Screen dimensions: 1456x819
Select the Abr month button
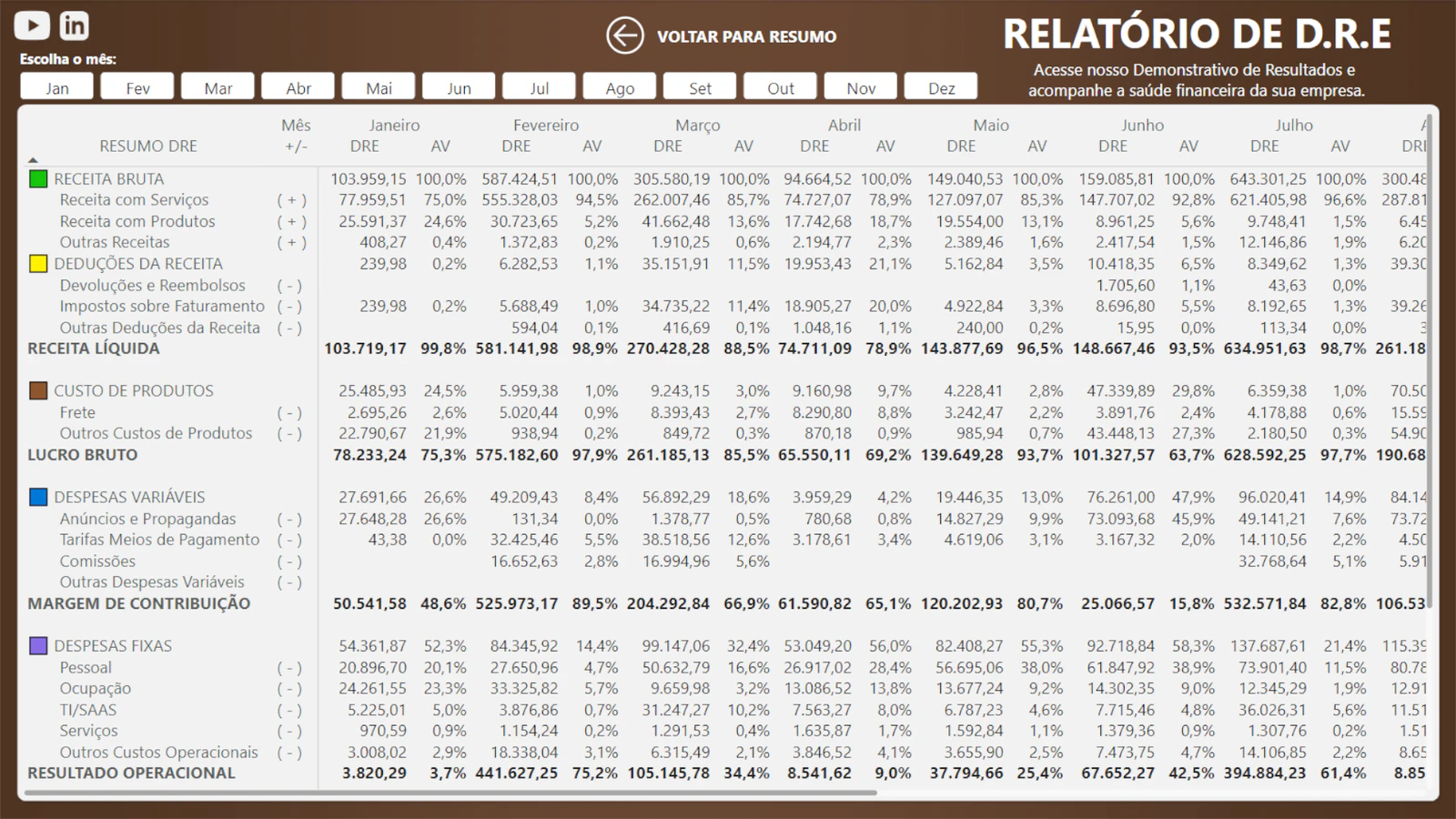[298, 88]
